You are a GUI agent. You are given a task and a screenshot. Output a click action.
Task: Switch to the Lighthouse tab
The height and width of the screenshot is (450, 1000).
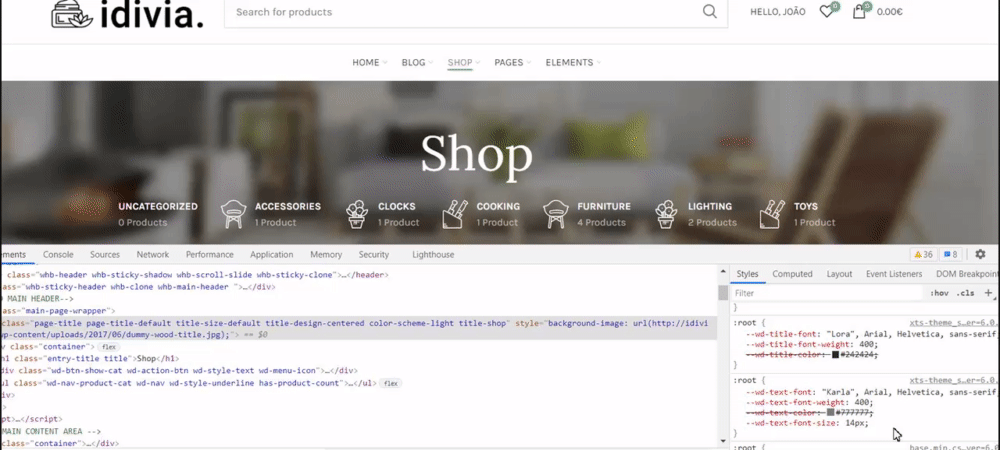tap(433, 254)
